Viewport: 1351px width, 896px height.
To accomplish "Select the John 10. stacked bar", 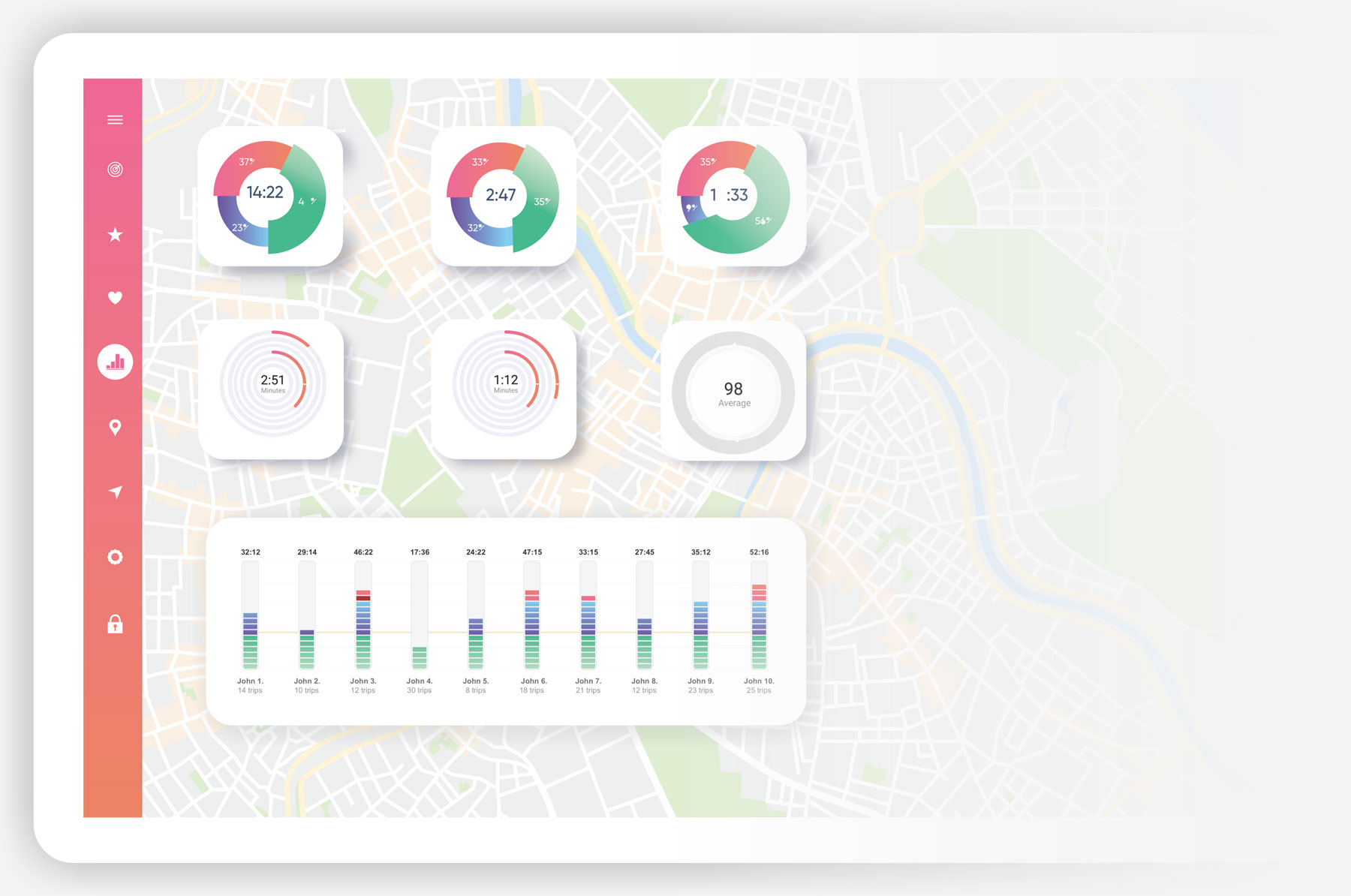I will tap(759, 615).
